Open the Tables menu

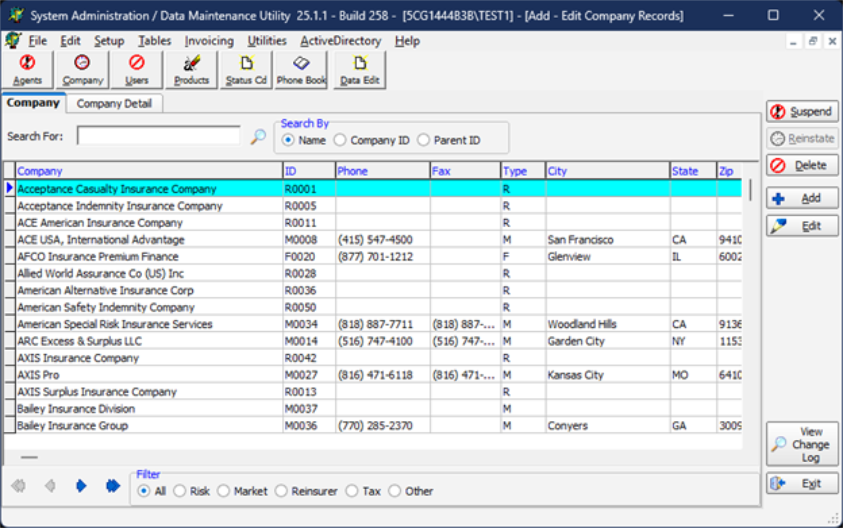(x=154, y=41)
